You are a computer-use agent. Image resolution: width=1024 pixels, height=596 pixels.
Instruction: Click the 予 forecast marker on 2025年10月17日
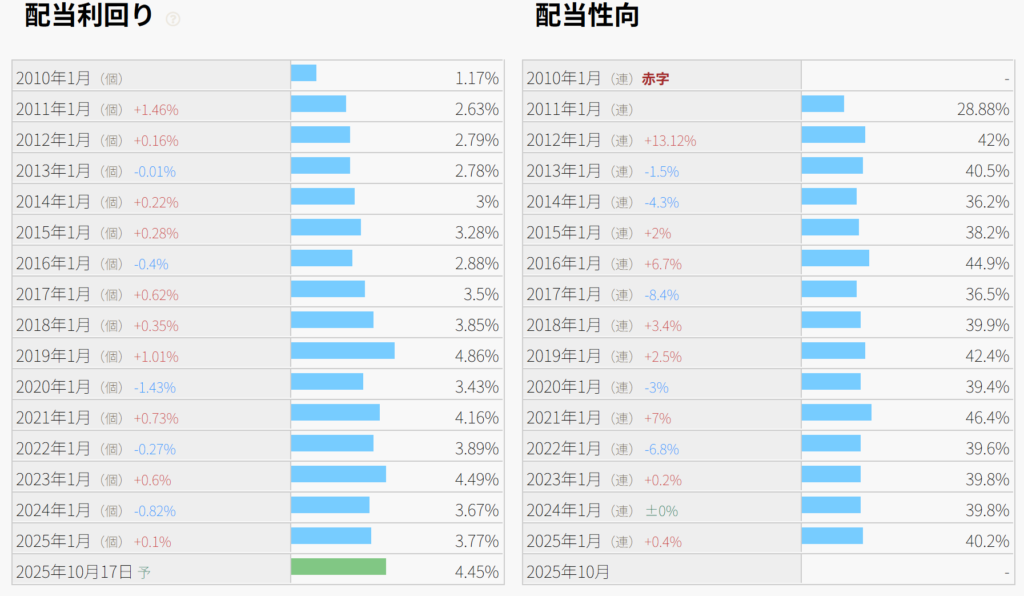[144, 573]
